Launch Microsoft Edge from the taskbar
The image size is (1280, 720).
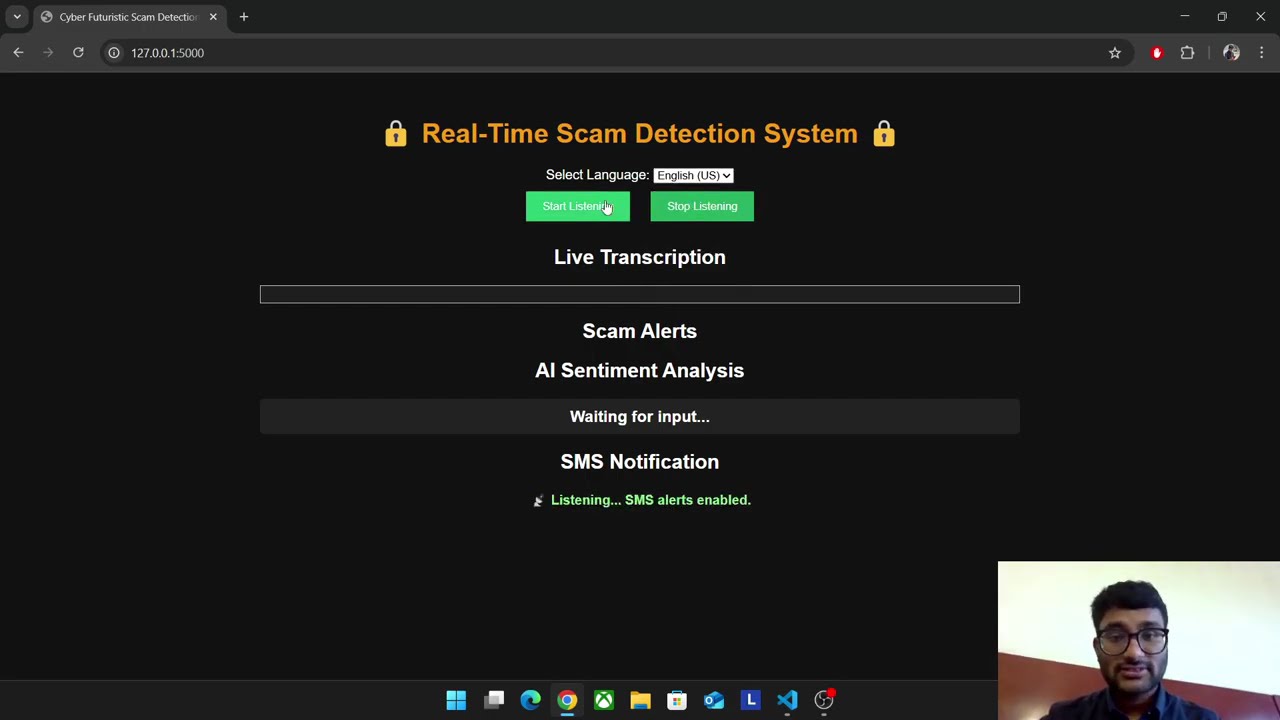(530, 700)
